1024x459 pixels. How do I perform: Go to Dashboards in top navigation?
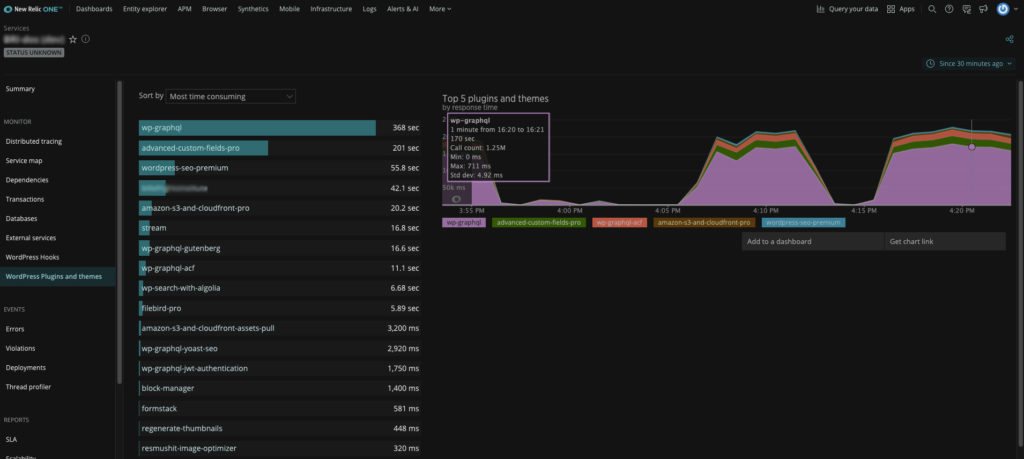tap(94, 9)
